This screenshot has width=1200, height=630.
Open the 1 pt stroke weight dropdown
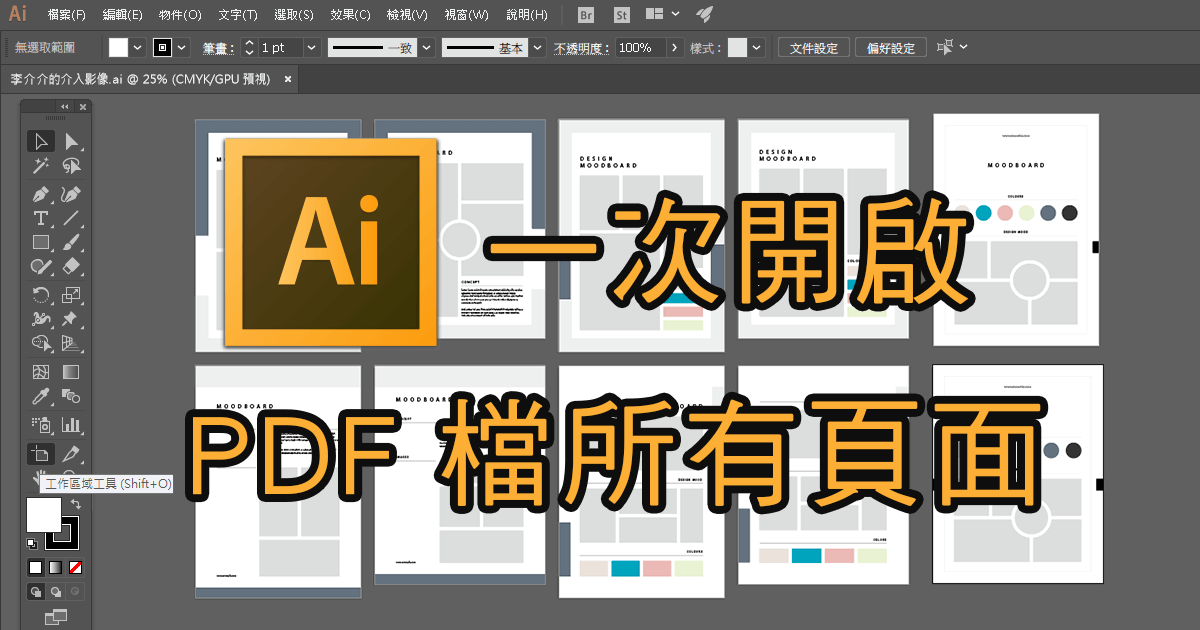tap(309, 47)
